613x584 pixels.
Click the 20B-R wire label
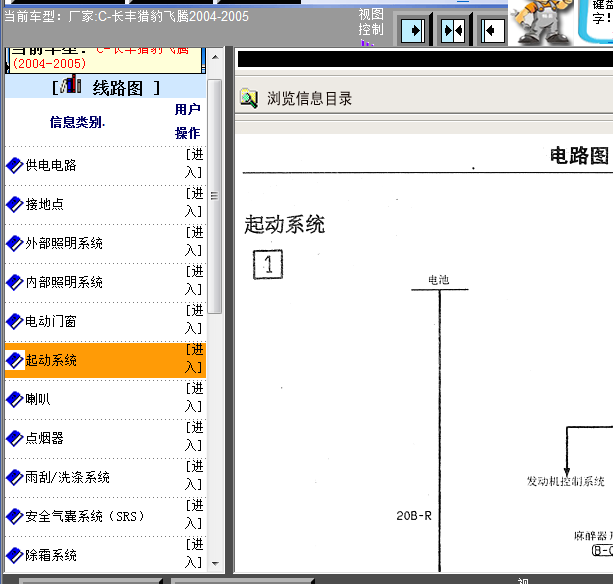coord(414,516)
